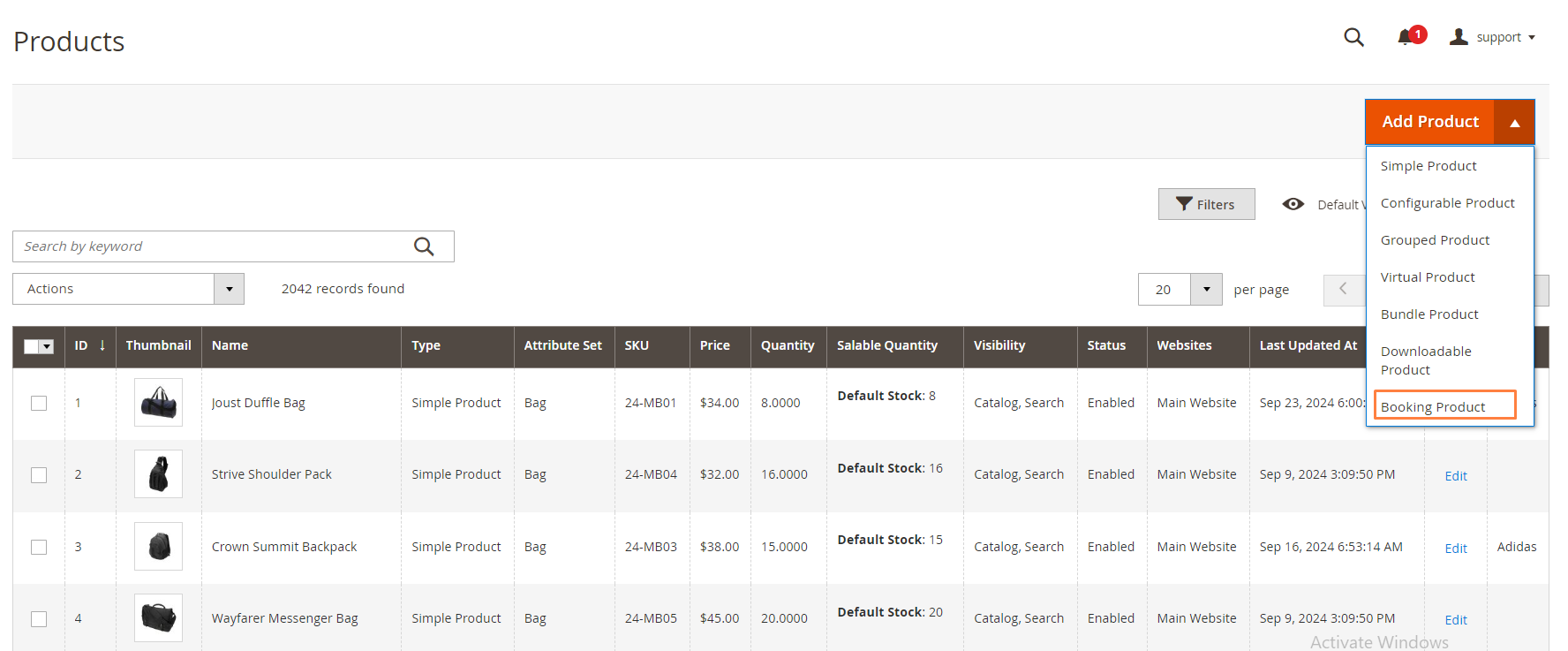The image size is (1568, 651).
Task: Open the Actions dropdown
Action: pyautogui.click(x=128, y=289)
